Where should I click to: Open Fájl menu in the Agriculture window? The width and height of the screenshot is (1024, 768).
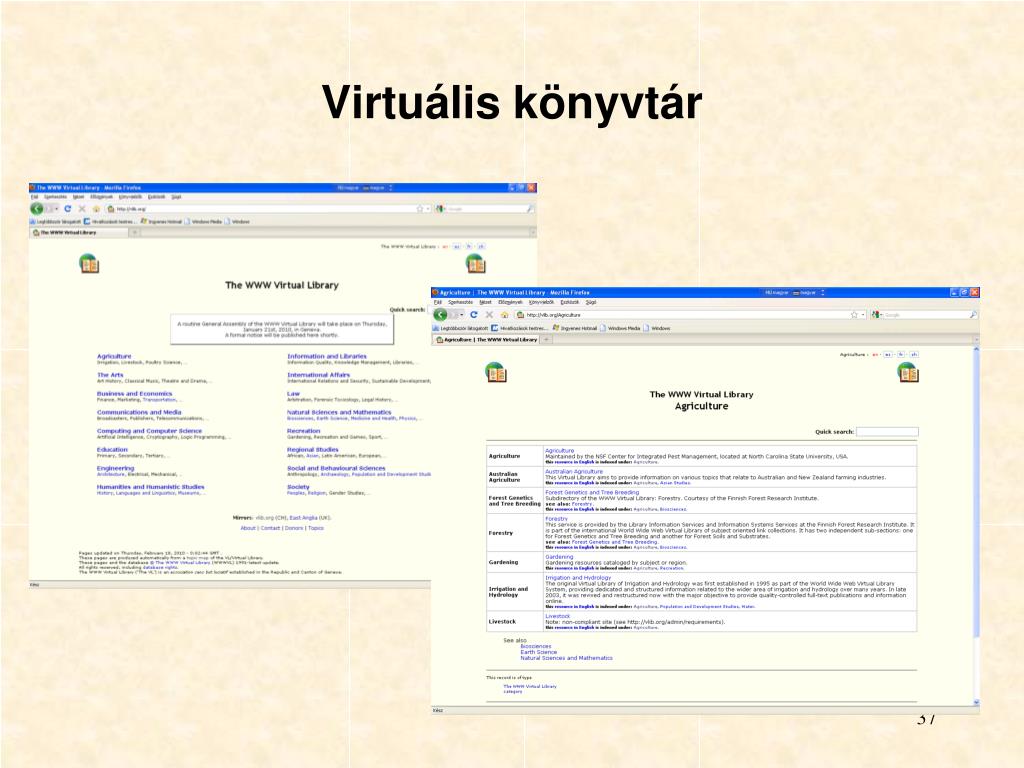point(438,302)
